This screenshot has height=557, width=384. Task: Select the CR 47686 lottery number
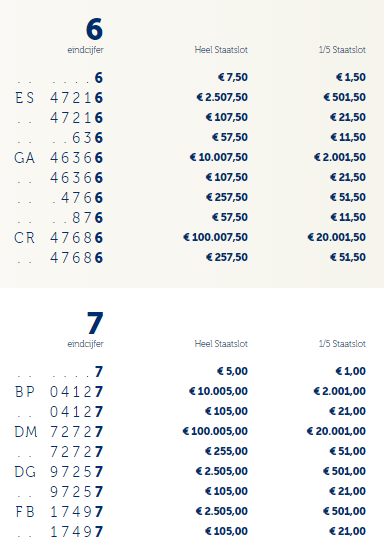tap(59, 238)
